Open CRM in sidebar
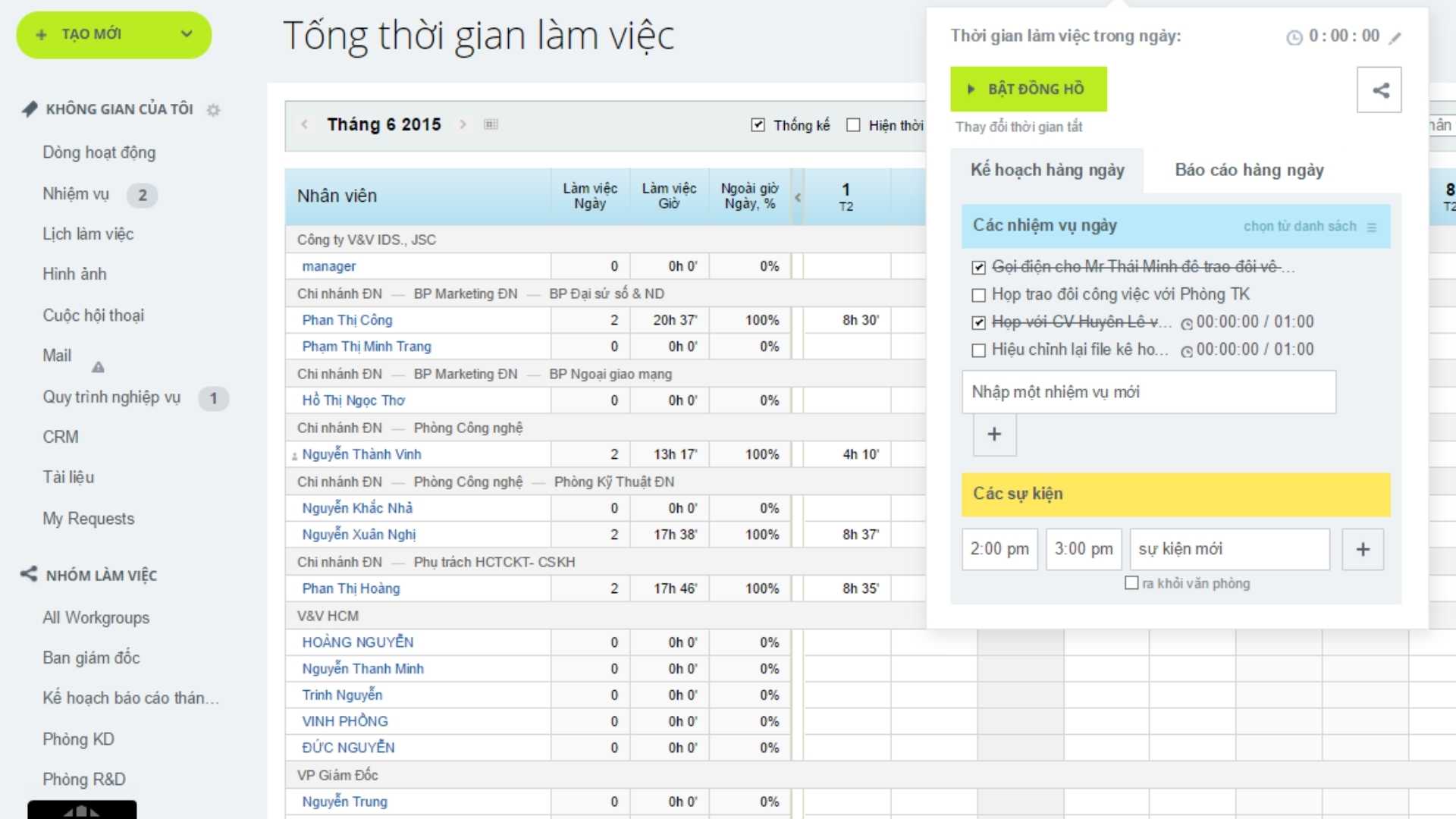Viewport: 1456px width, 819px height. pyautogui.click(x=61, y=438)
